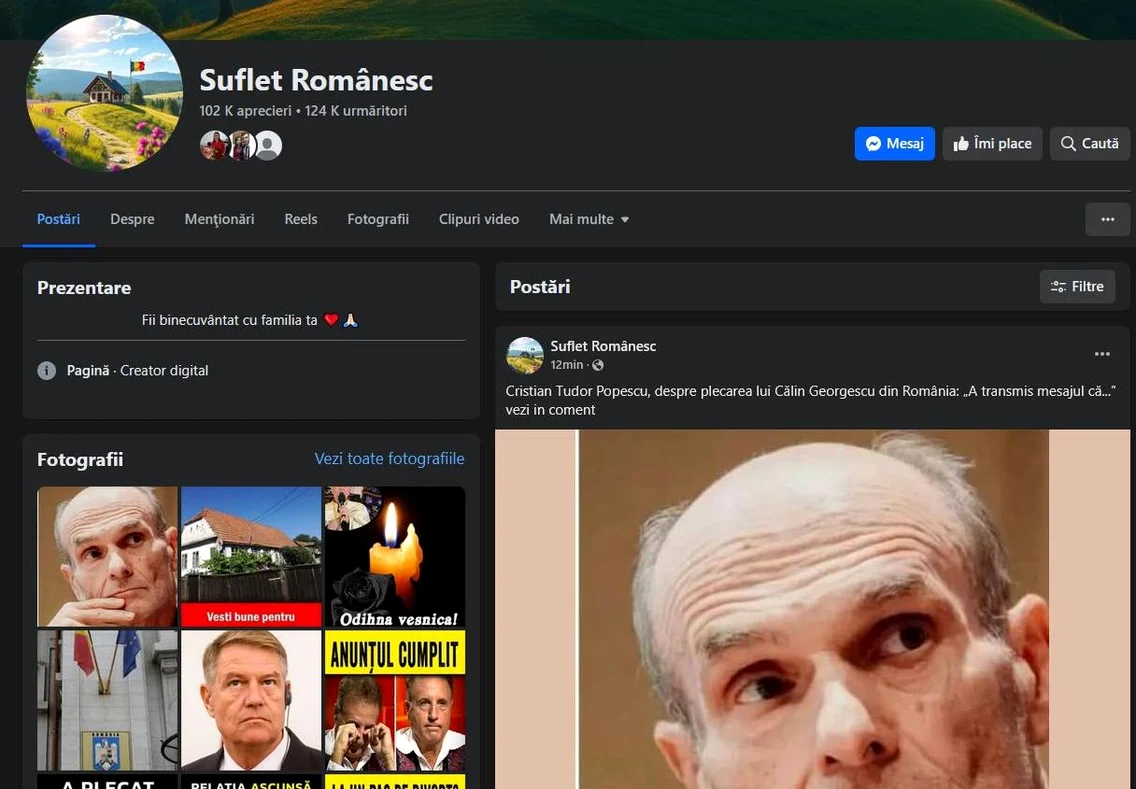The image size is (1136, 789).
Task: Click the Postări section heading
Action: click(x=540, y=287)
